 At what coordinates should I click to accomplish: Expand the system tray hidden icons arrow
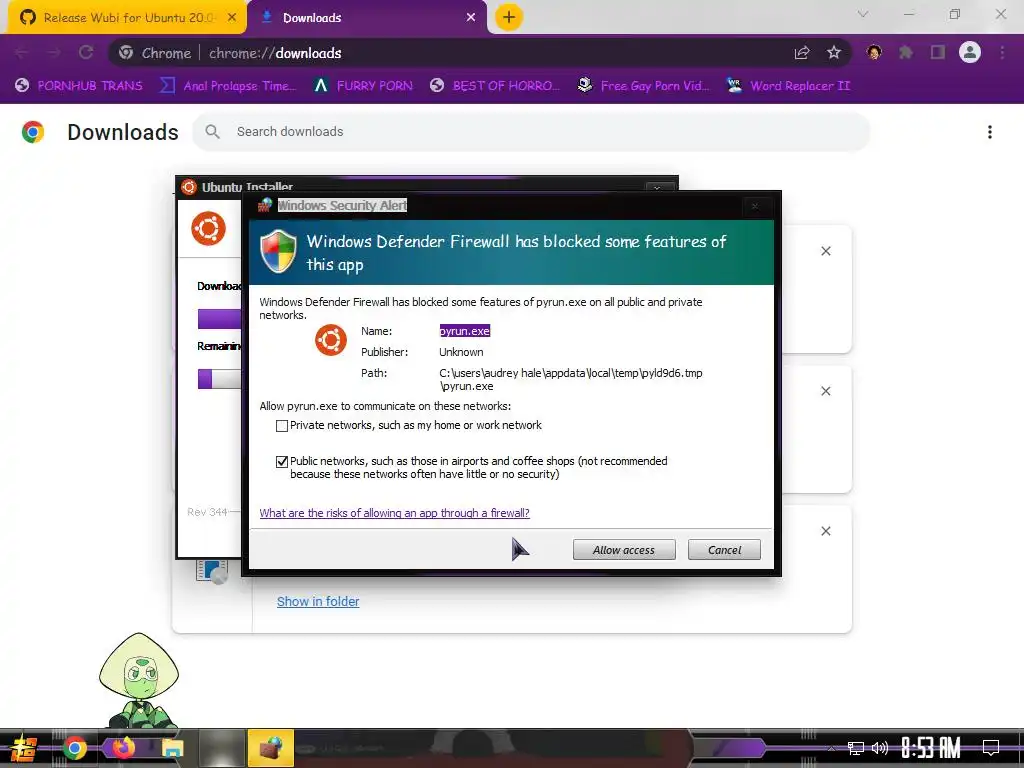click(x=831, y=748)
